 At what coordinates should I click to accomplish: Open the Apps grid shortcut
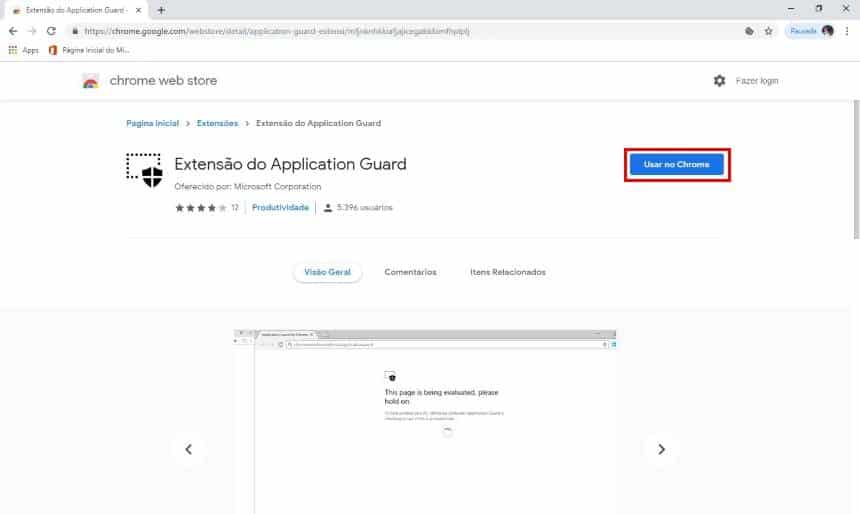point(23,50)
